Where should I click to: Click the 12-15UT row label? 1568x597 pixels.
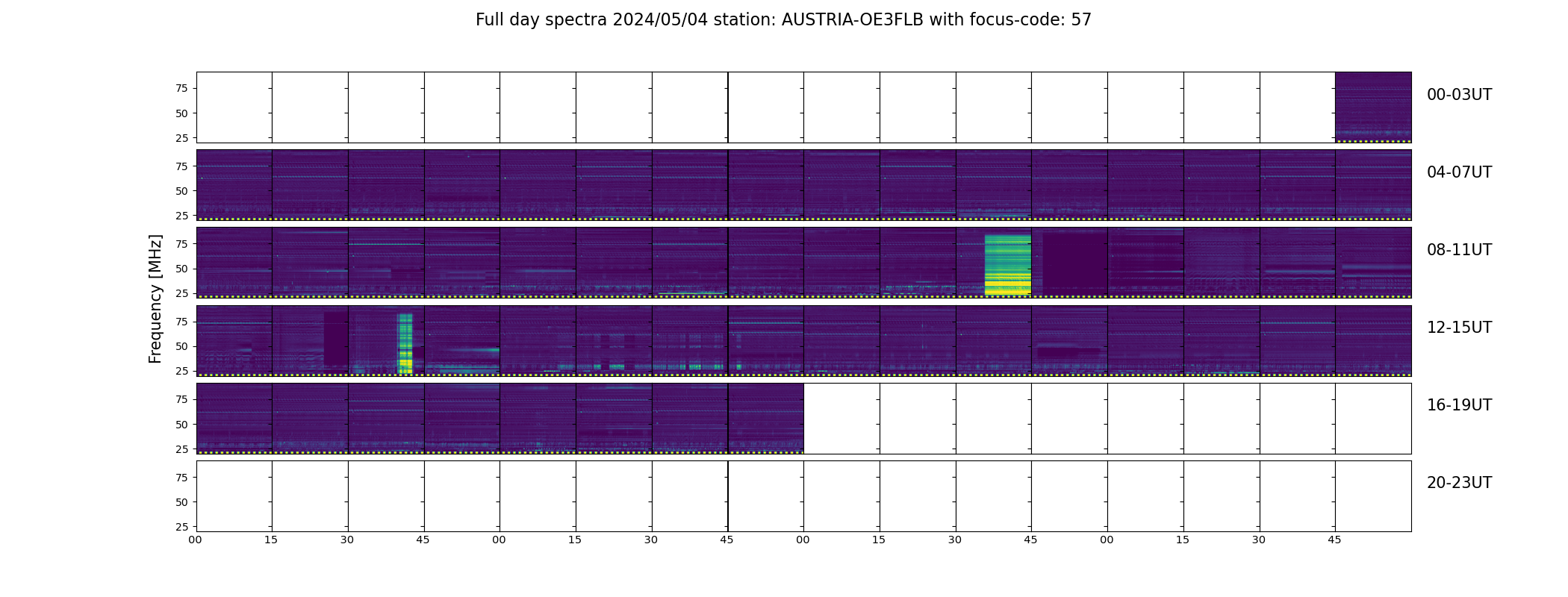coord(1459,328)
